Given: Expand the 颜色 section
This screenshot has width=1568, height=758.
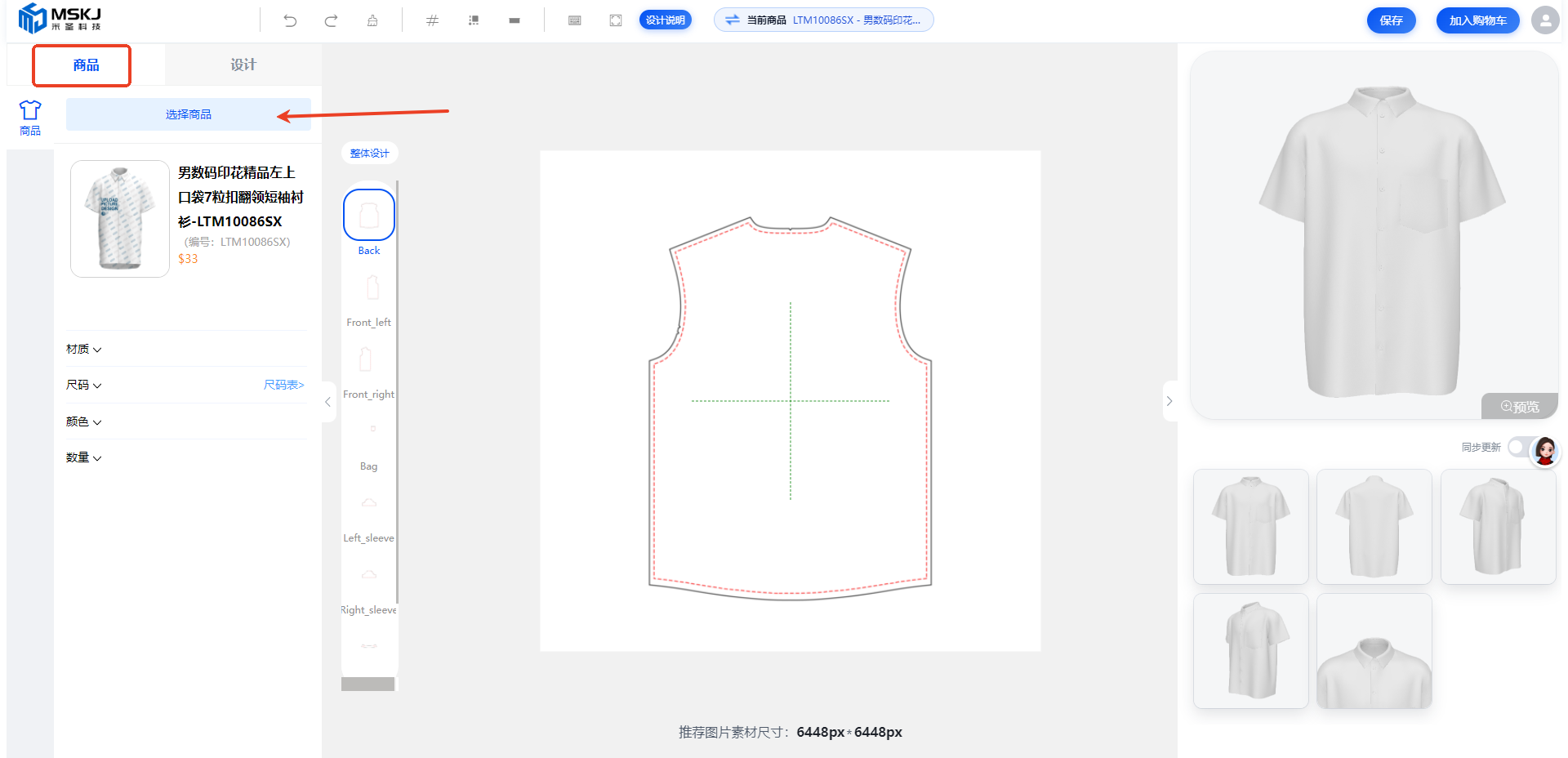Looking at the screenshot, I should pos(84,421).
